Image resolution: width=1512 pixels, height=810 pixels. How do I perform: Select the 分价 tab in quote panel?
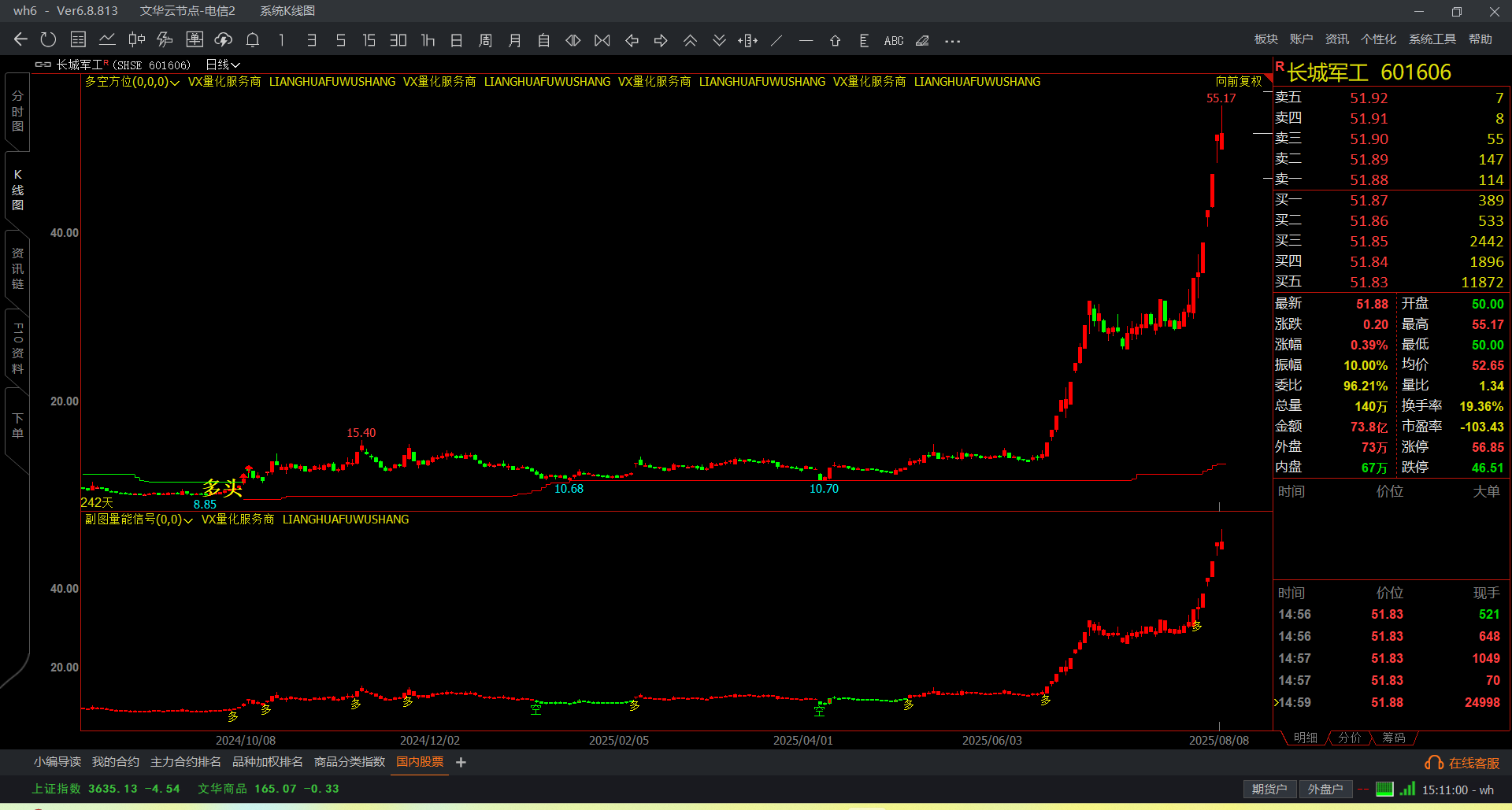click(1350, 738)
